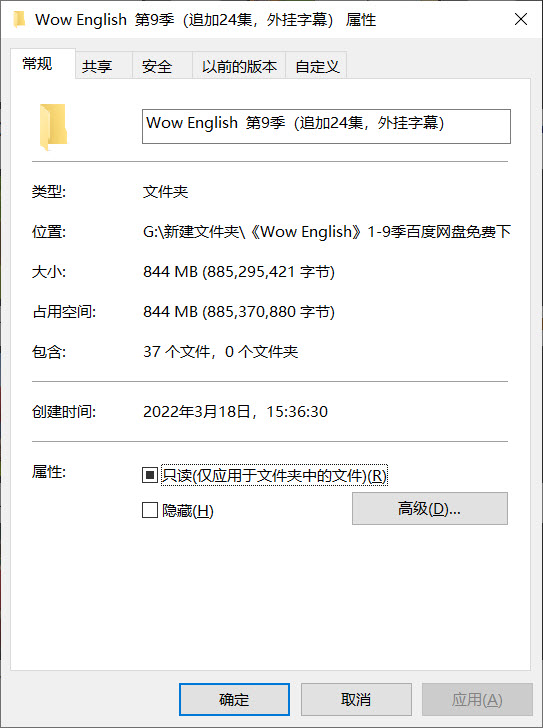Click the folder icon in the title bar
The height and width of the screenshot is (728, 543).
(x=19, y=20)
